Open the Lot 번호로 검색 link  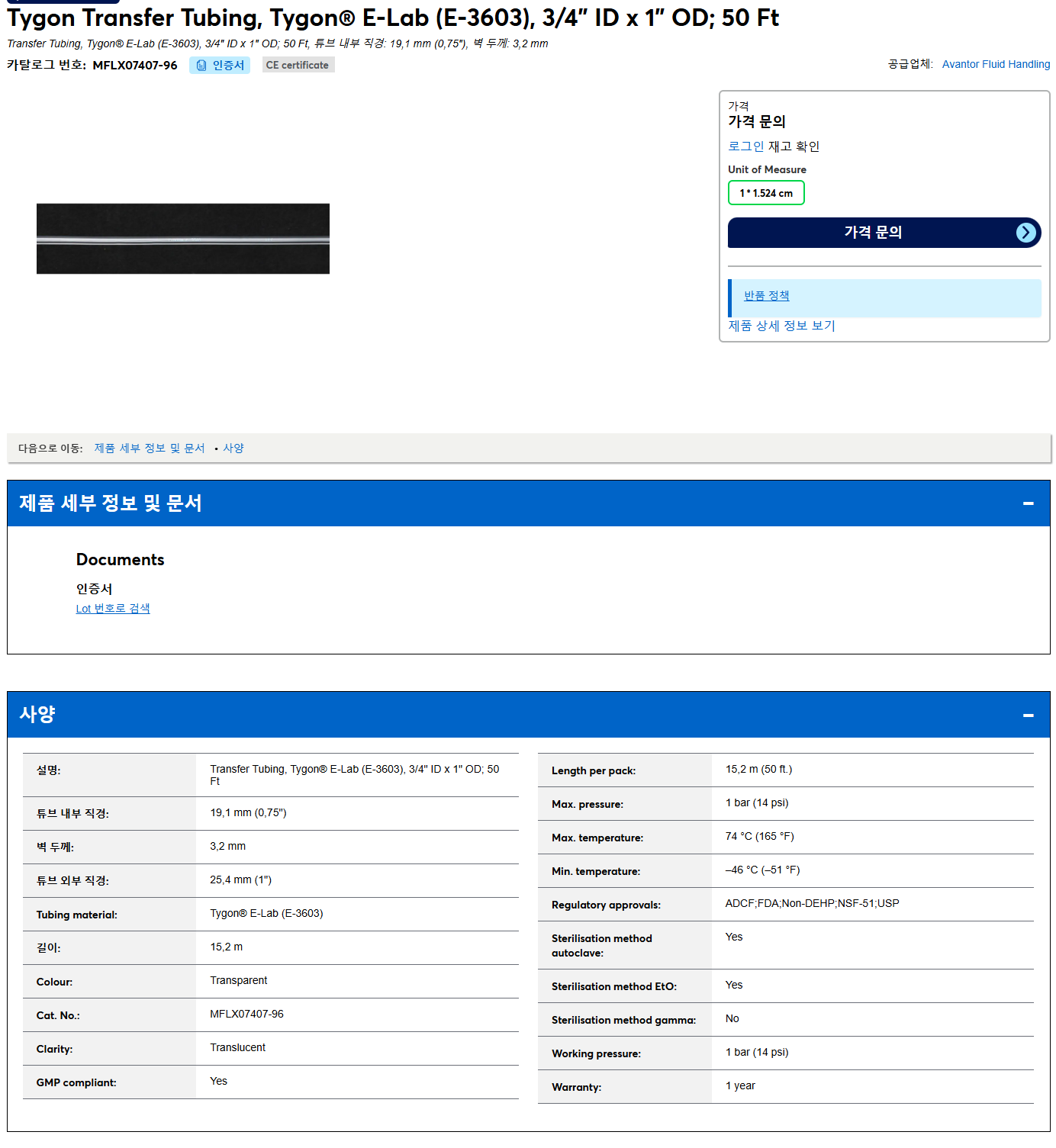113,609
